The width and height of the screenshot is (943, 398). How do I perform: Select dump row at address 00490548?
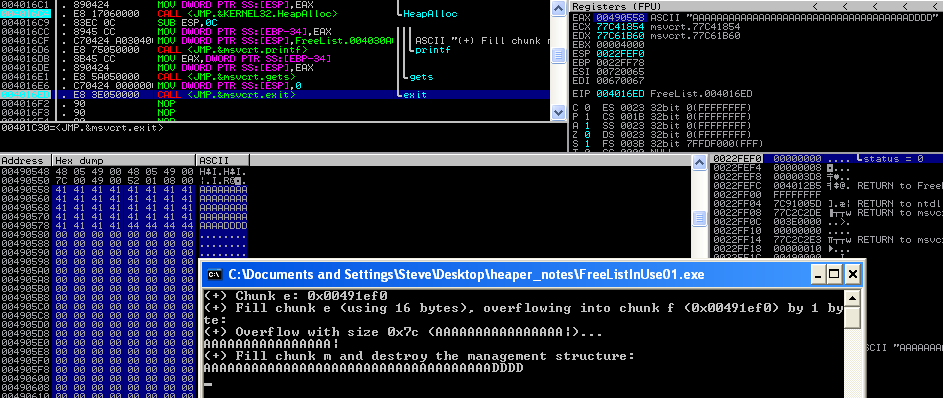tap(124, 172)
